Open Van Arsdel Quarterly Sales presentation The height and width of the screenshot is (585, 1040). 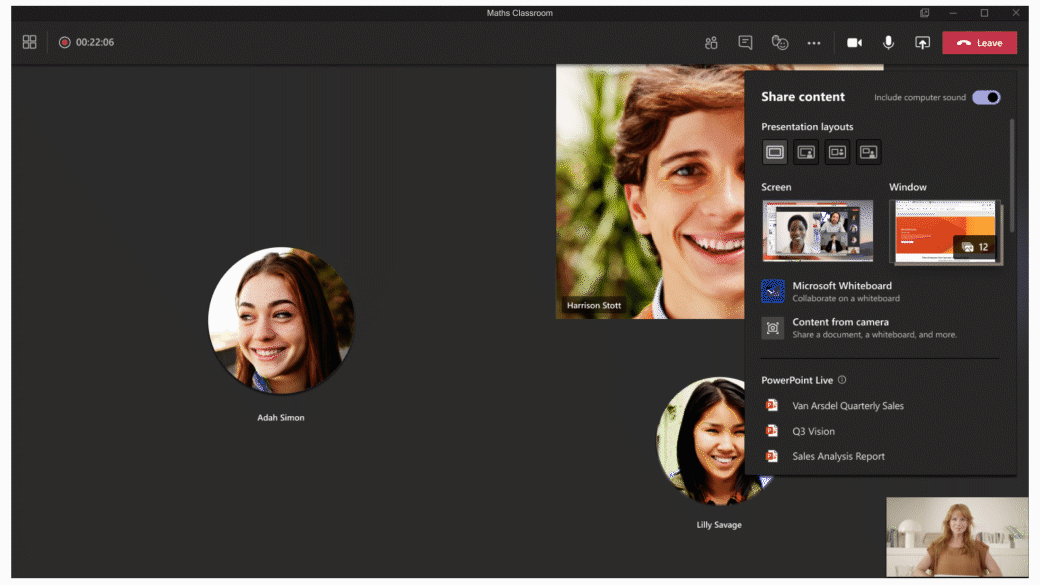click(x=847, y=406)
